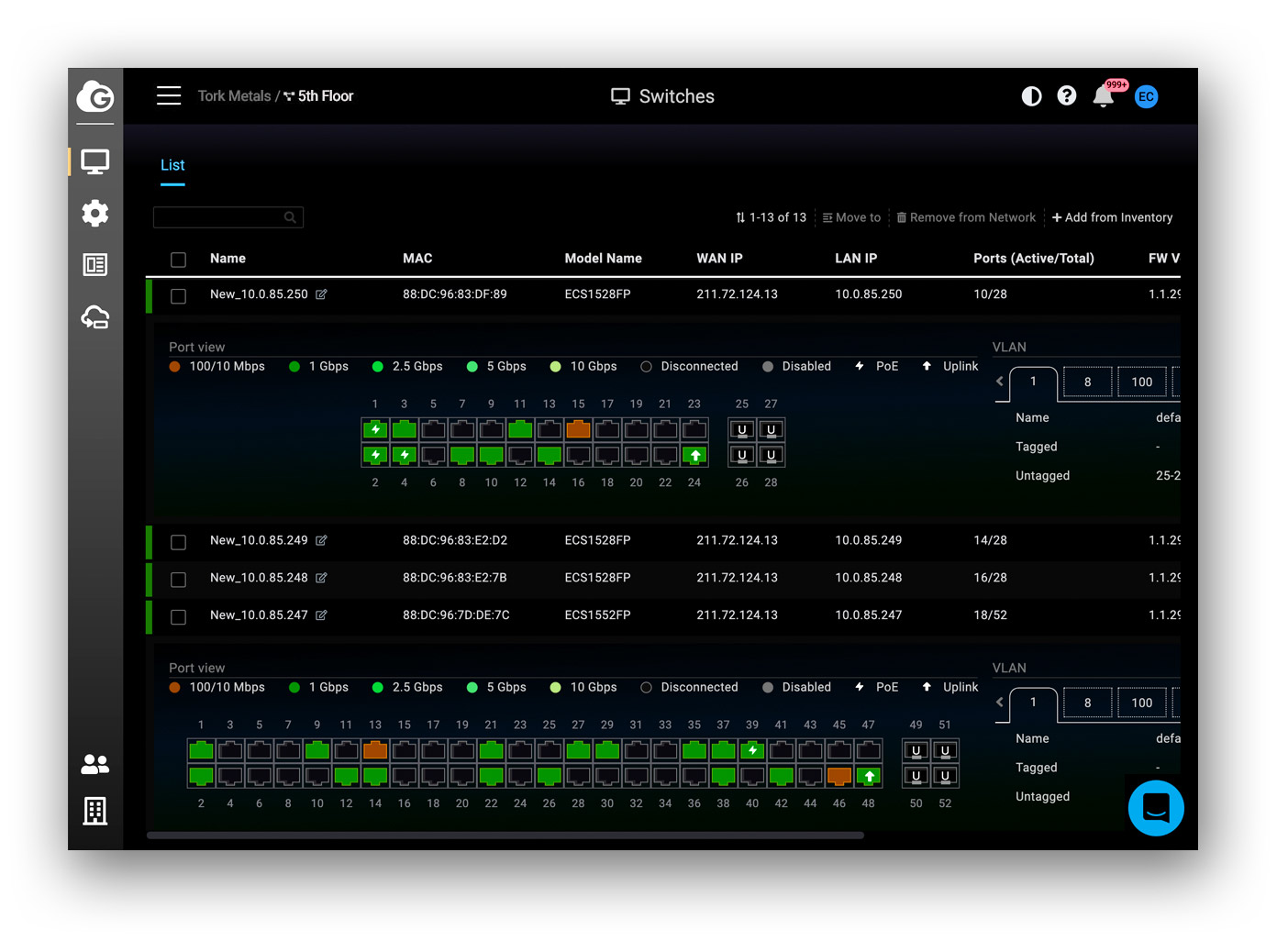Select VLAN 100 tab in first panel
The height and width of the screenshot is (941, 1288).
pyautogui.click(x=1141, y=382)
